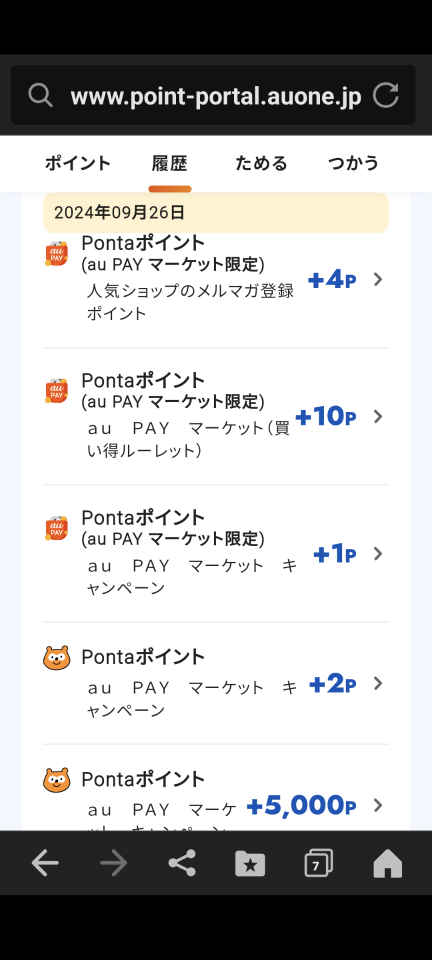
Task: Open the bookmarks folder star icon
Action: pyautogui.click(x=250, y=863)
